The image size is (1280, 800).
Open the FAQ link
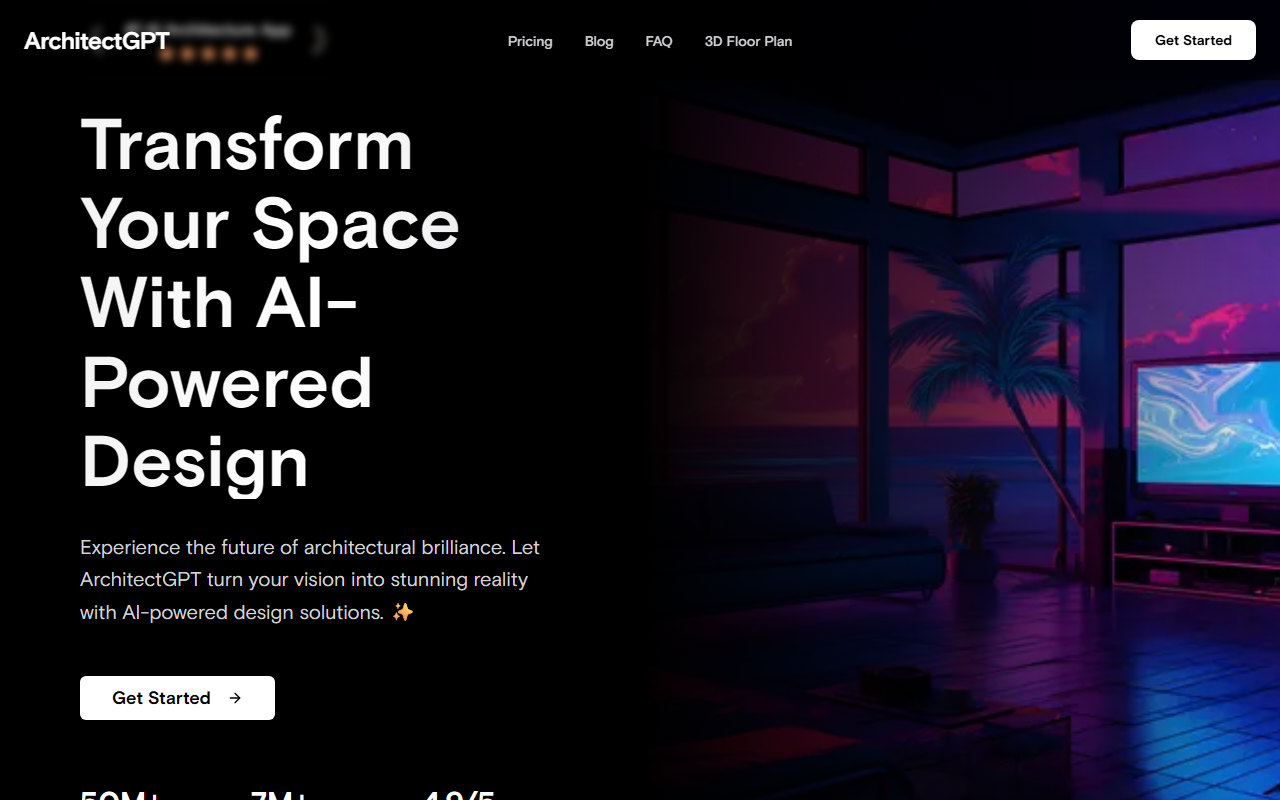coord(659,41)
